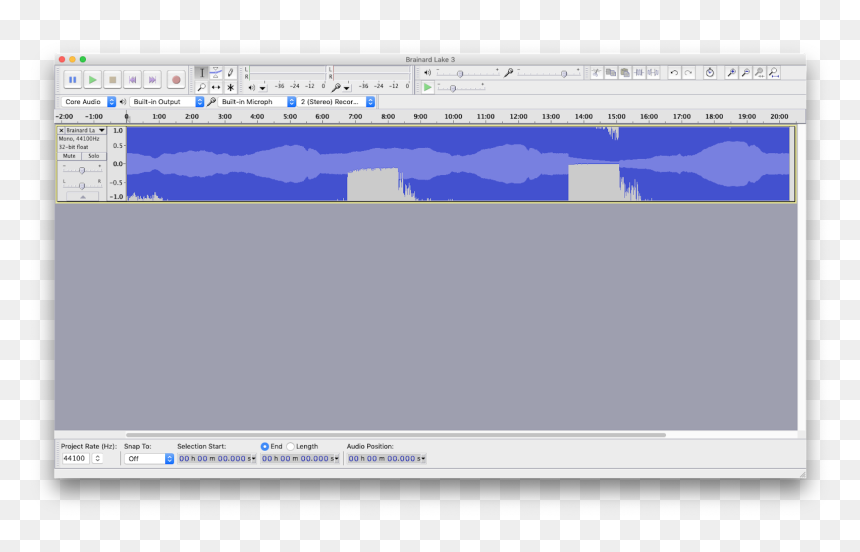
Task: Click the Project Rate 44100 field
Action: point(75,458)
